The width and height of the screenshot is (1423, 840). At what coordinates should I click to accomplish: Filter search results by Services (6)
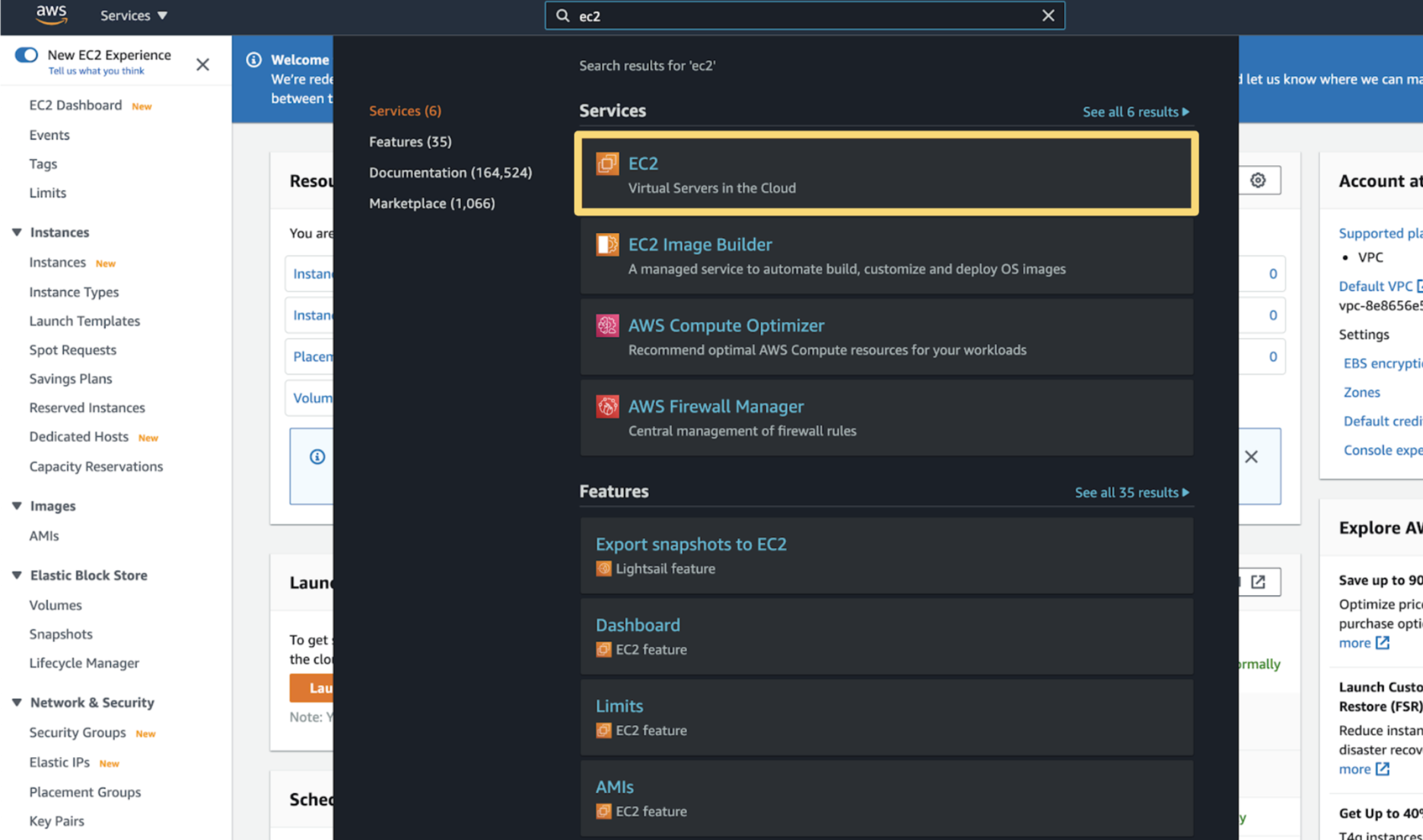coord(405,110)
